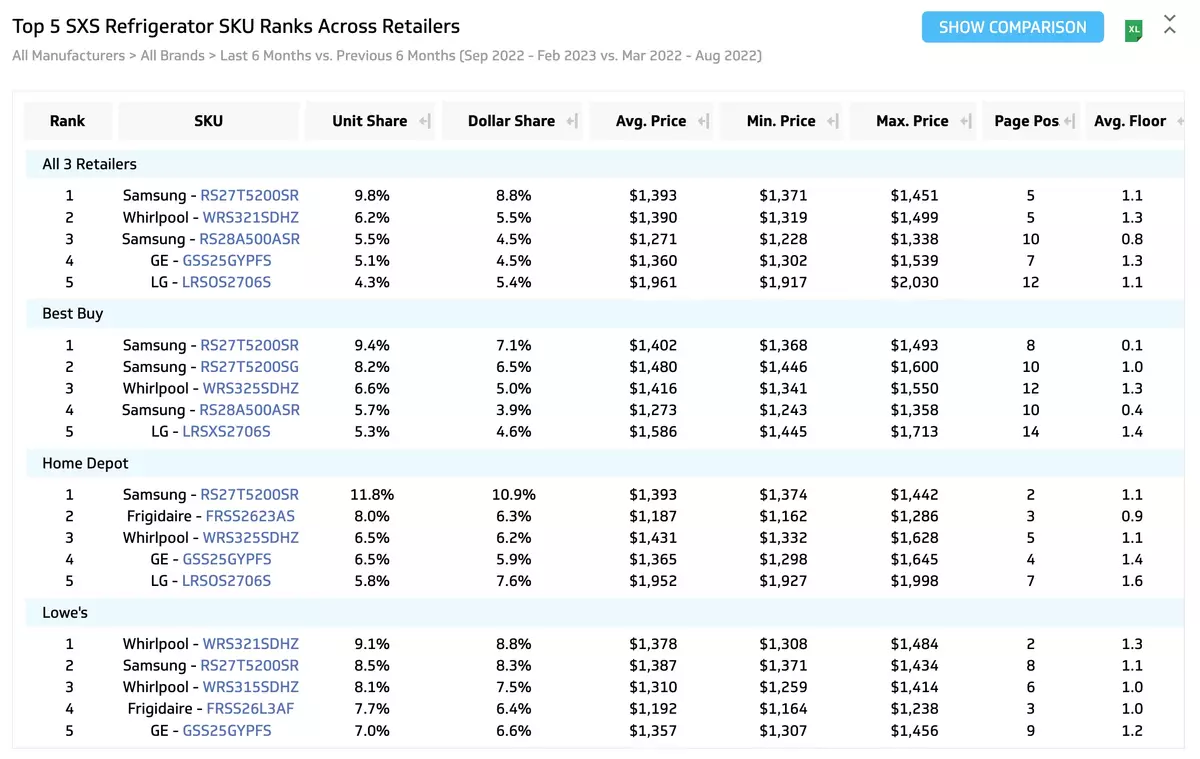Collapse the panel using the double-chevron icon
The height and width of the screenshot is (759, 1200).
(x=1170, y=25)
